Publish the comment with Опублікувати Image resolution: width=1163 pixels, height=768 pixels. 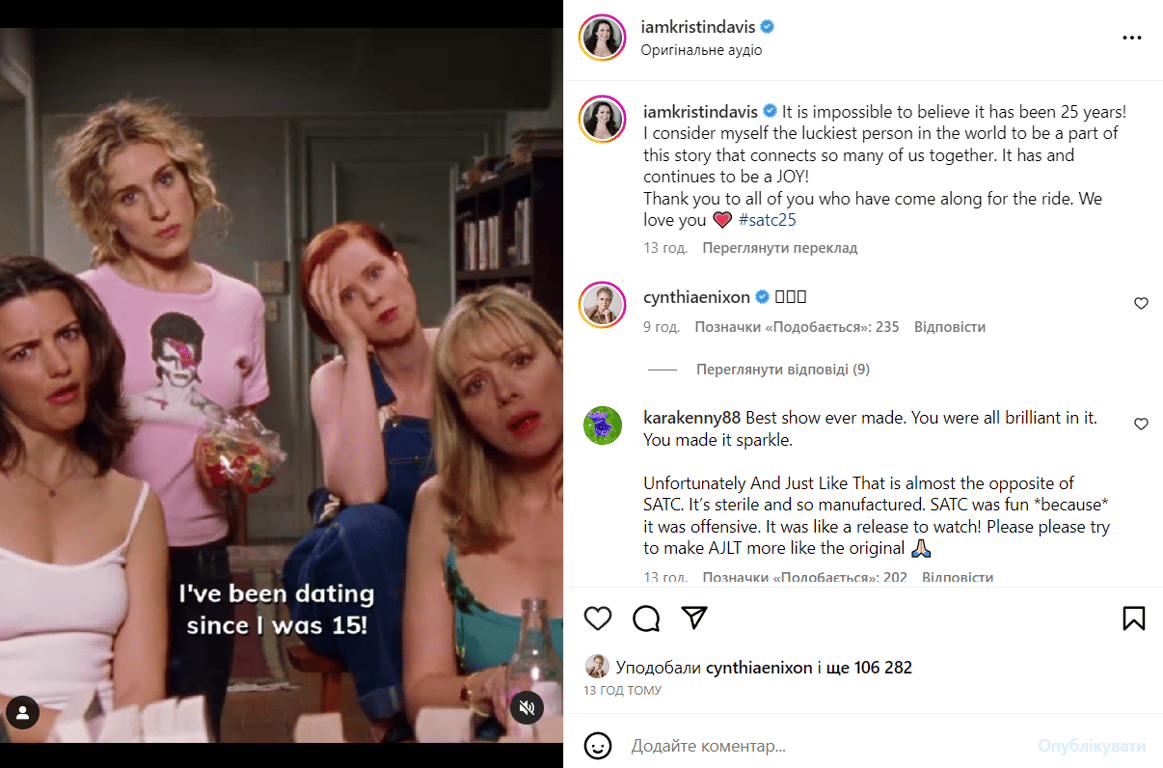click(1091, 746)
